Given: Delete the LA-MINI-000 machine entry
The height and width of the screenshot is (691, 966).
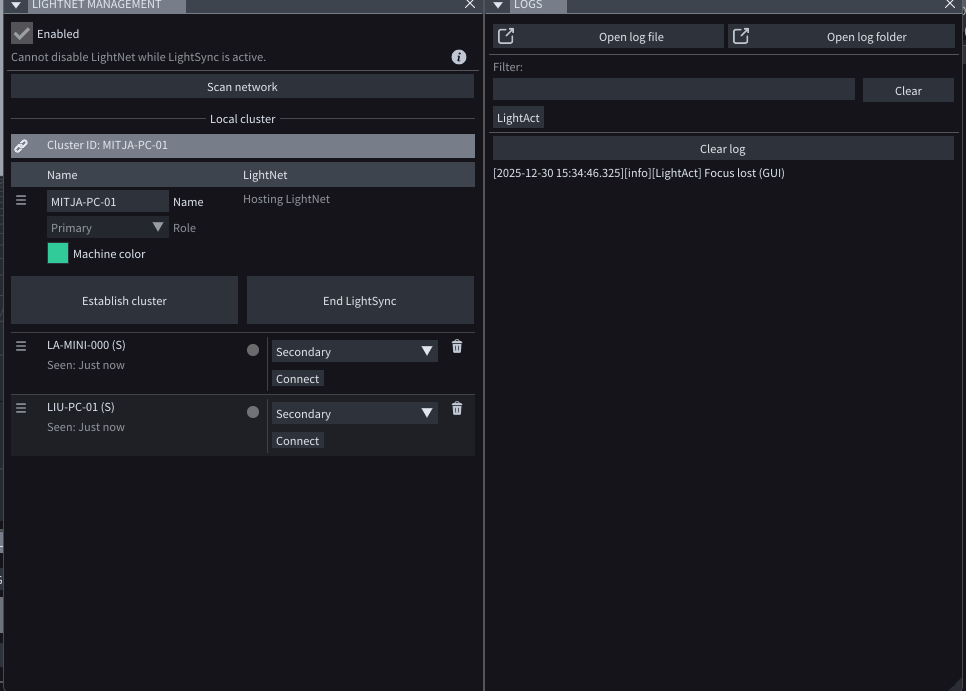Looking at the screenshot, I should (457, 347).
